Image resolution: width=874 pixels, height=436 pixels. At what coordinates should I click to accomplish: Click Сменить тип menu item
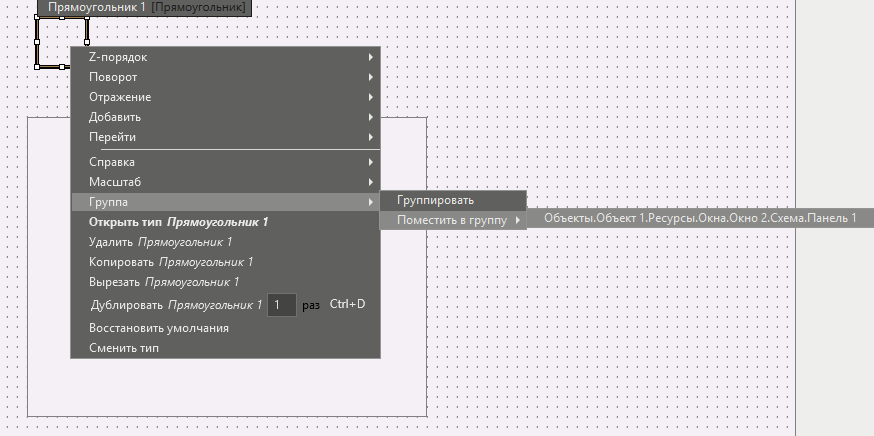(x=123, y=348)
